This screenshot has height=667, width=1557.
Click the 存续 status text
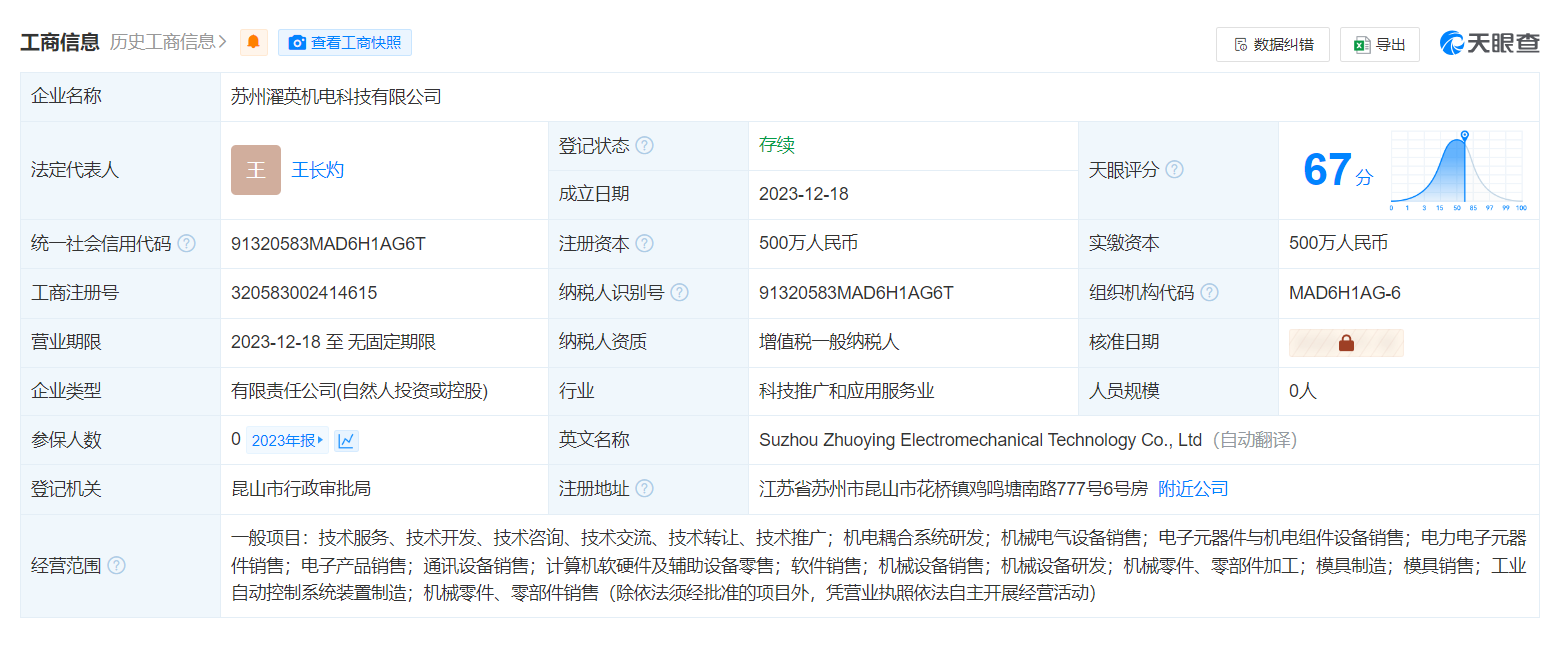[777, 145]
